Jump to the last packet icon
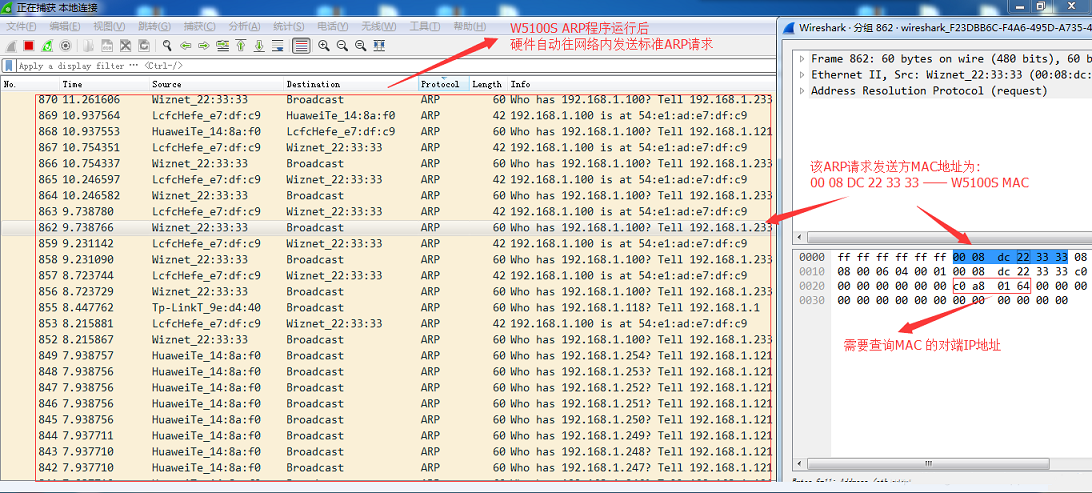This screenshot has width=1092, height=493. point(259,46)
